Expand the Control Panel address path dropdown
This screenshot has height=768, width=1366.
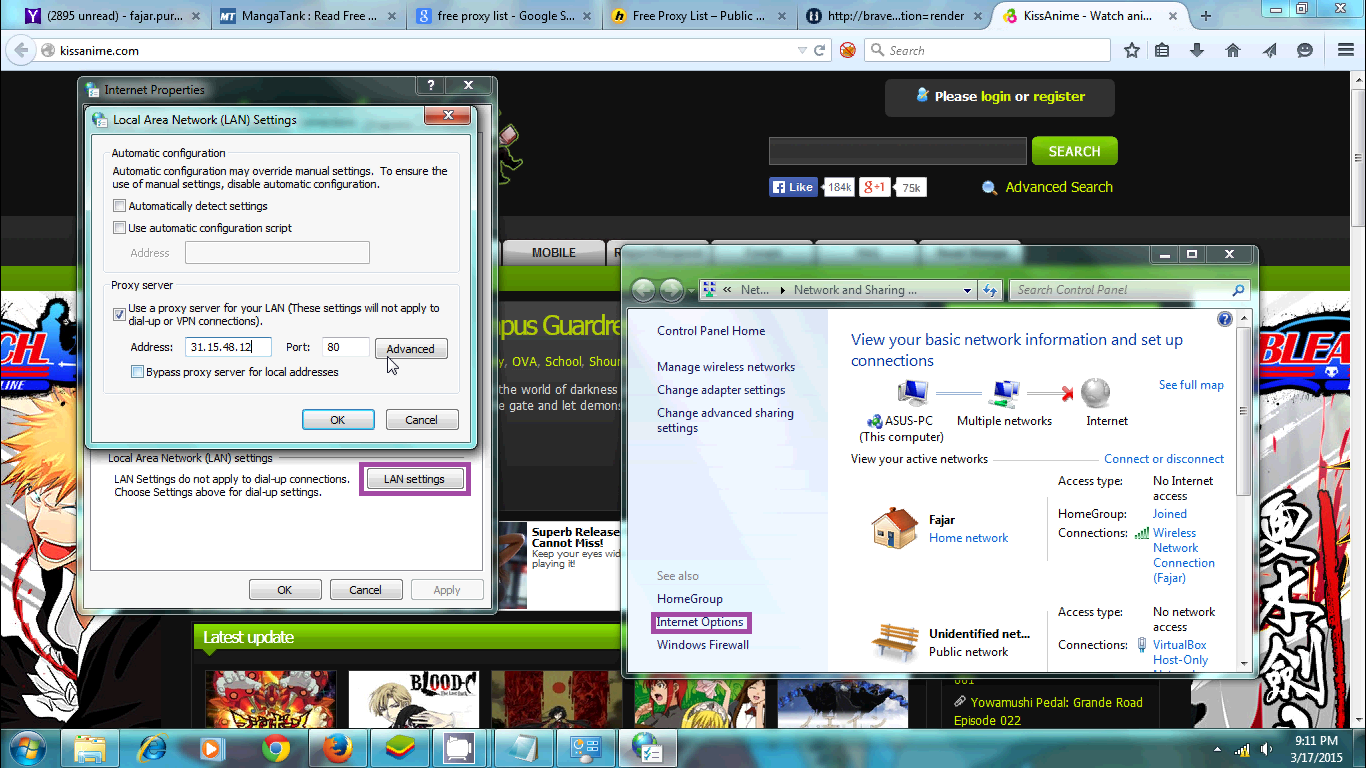click(x=967, y=290)
